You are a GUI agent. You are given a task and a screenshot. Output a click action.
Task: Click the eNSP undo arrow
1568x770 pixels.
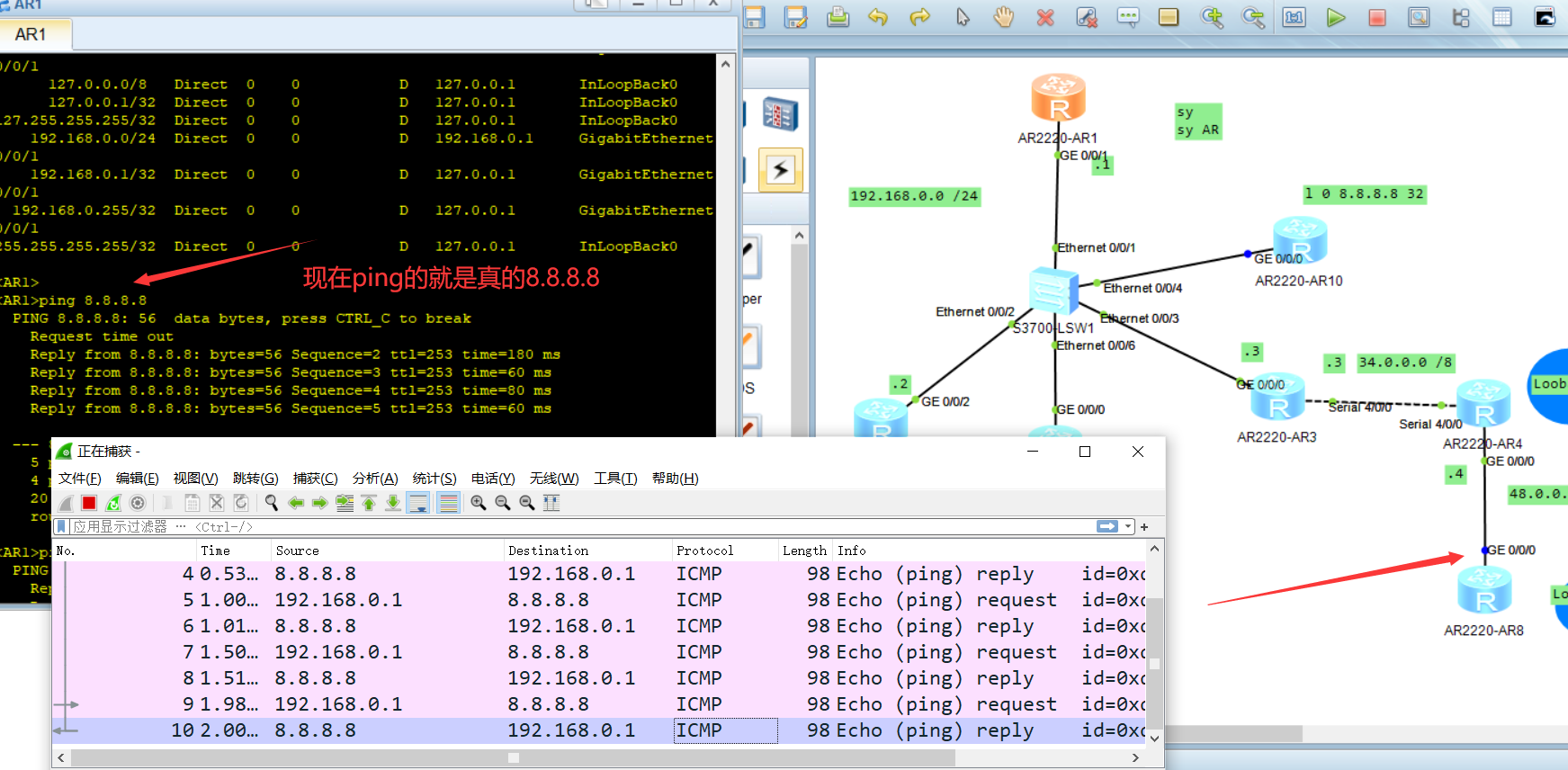click(878, 16)
